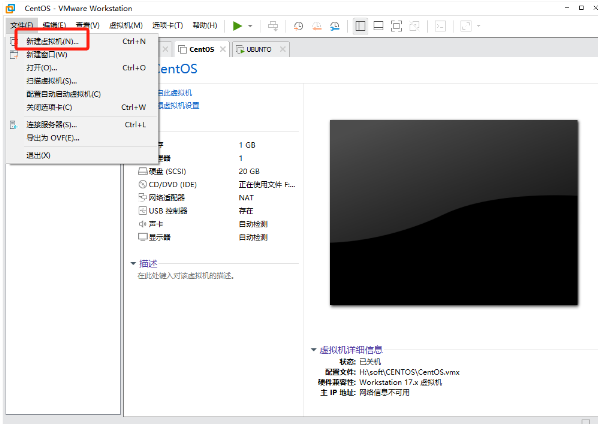The height and width of the screenshot is (424, 598).
Task: Click the hard disk icon beside 硬盘 (SCSI)
Action: (x=142, y=171)
